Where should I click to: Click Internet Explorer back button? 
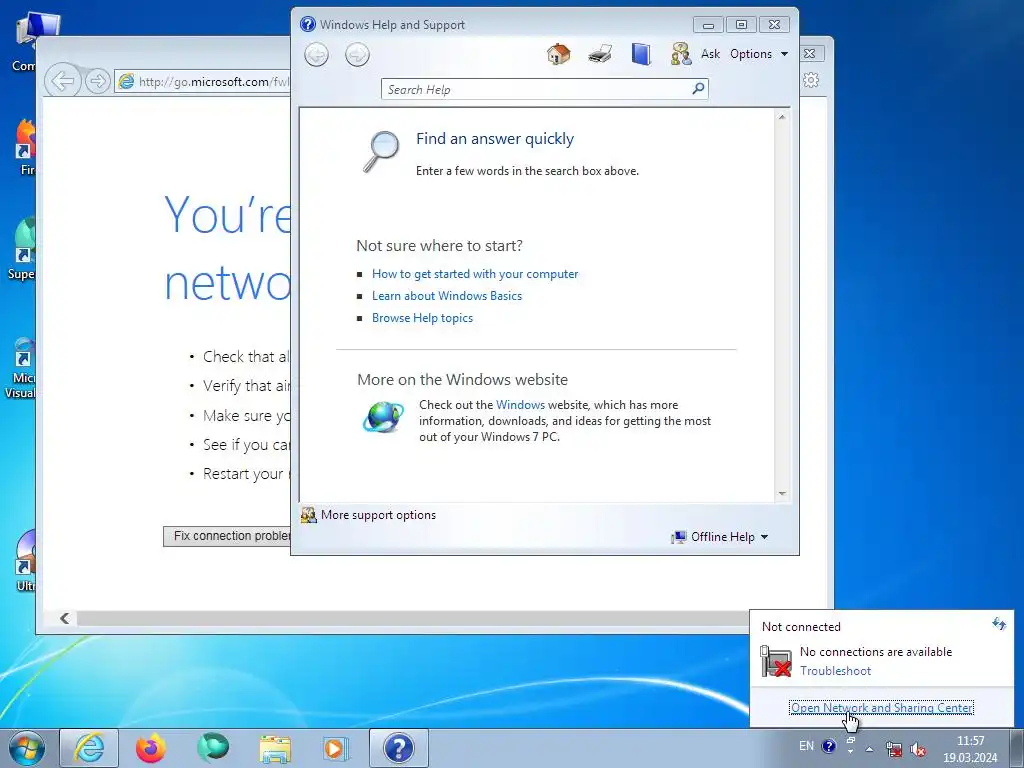click(x=63, y=82)
